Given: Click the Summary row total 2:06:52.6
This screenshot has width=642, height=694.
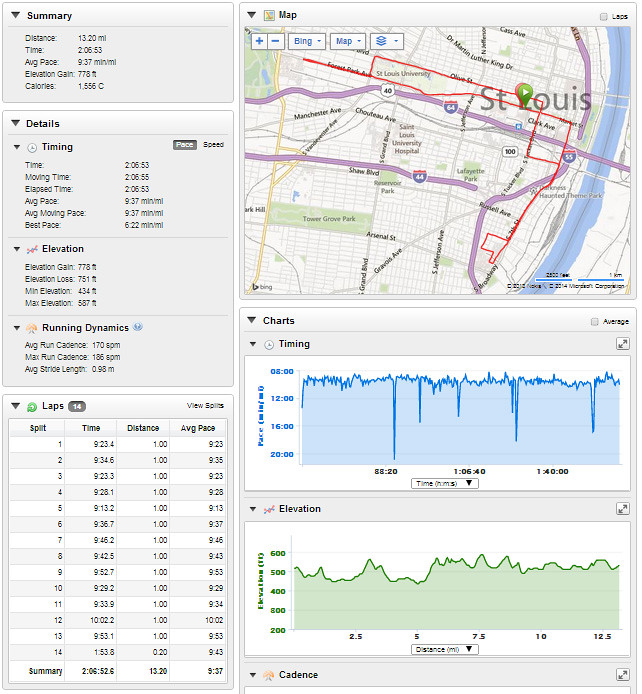Looking at the screenshot, I should click(x=98, y=671).
